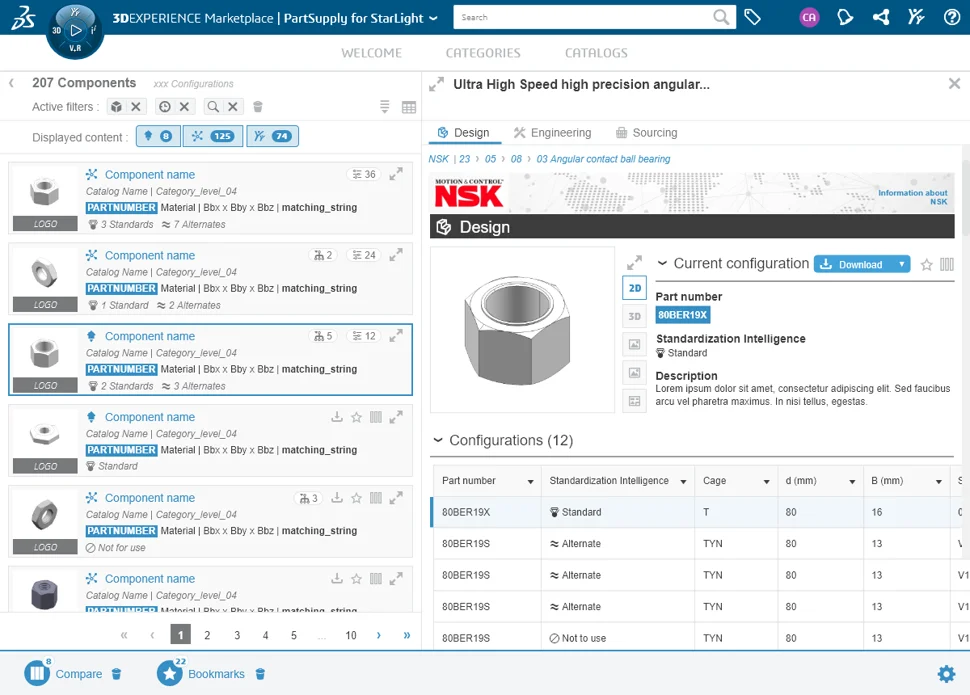970x695 pixels.
Task: Toggle the 125 parts displayed content filter
Action: 214,136
